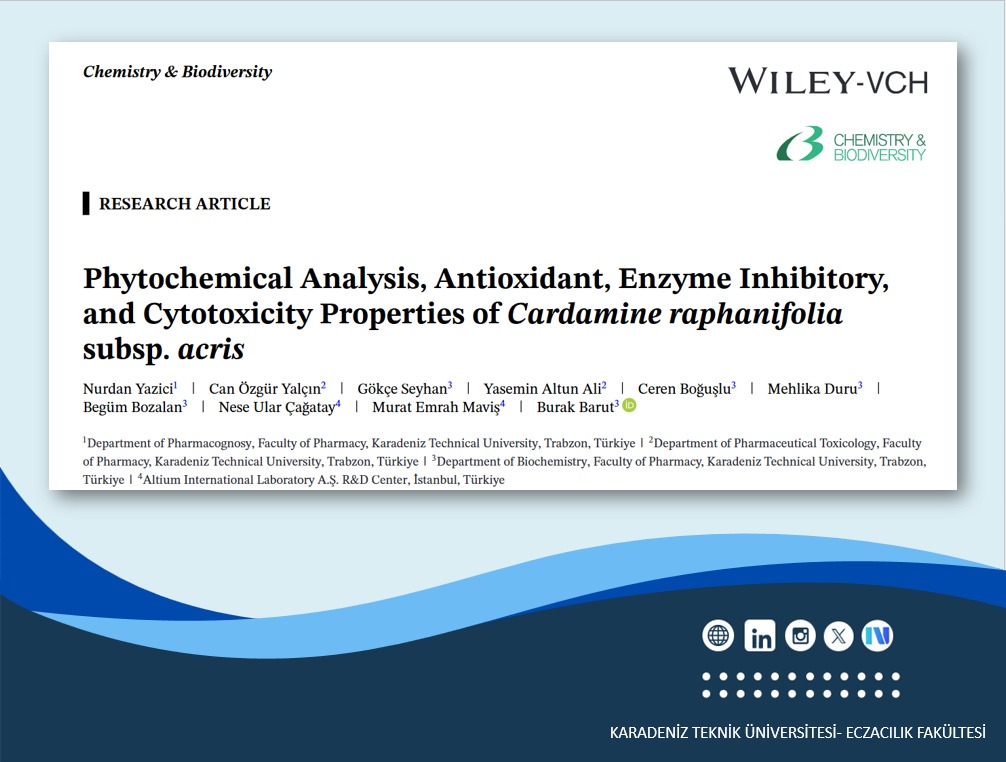The height and width of the screenshot is (762, 1006).
Task: Open author Nurdan Yazici
Action: [128, 388]
